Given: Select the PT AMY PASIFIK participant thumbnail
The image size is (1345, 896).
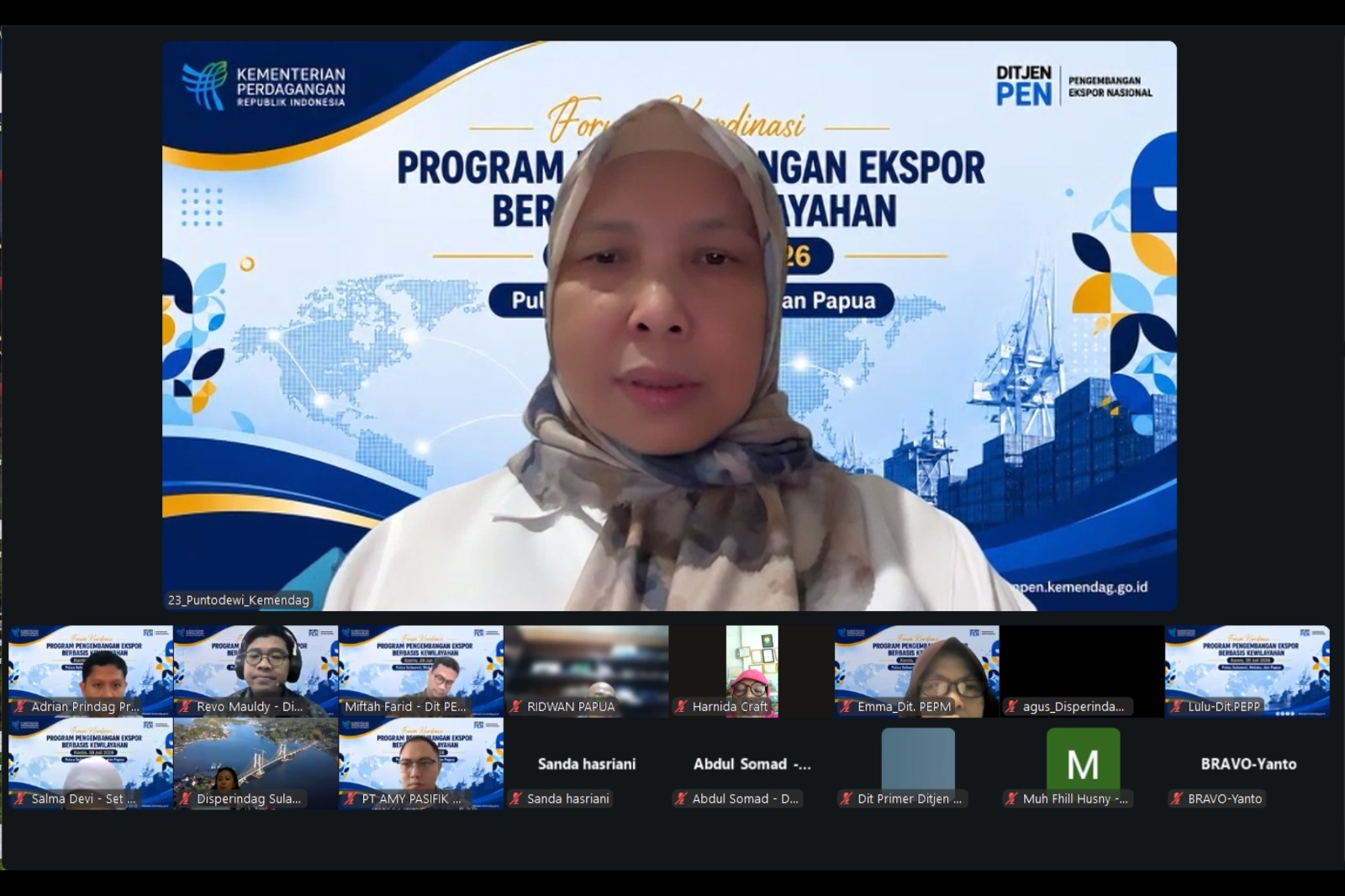Looking at the screenshot, I should coord(421,763).
